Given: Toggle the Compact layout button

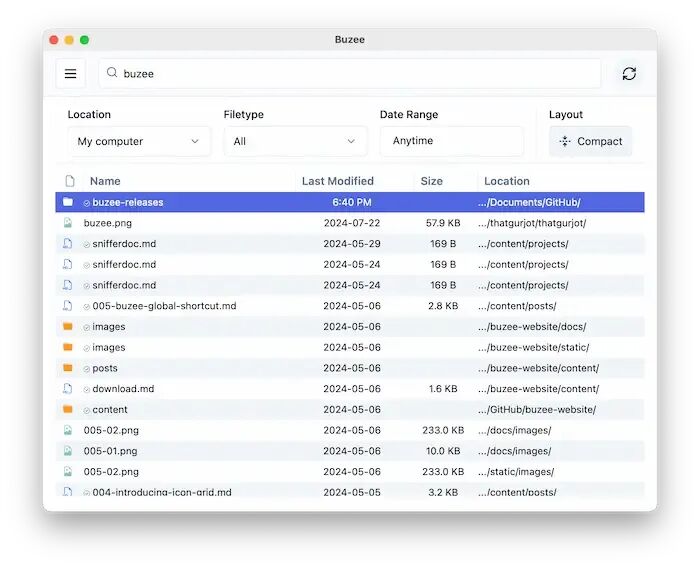Looking at the screenshot, I should [x=590, y=141].
